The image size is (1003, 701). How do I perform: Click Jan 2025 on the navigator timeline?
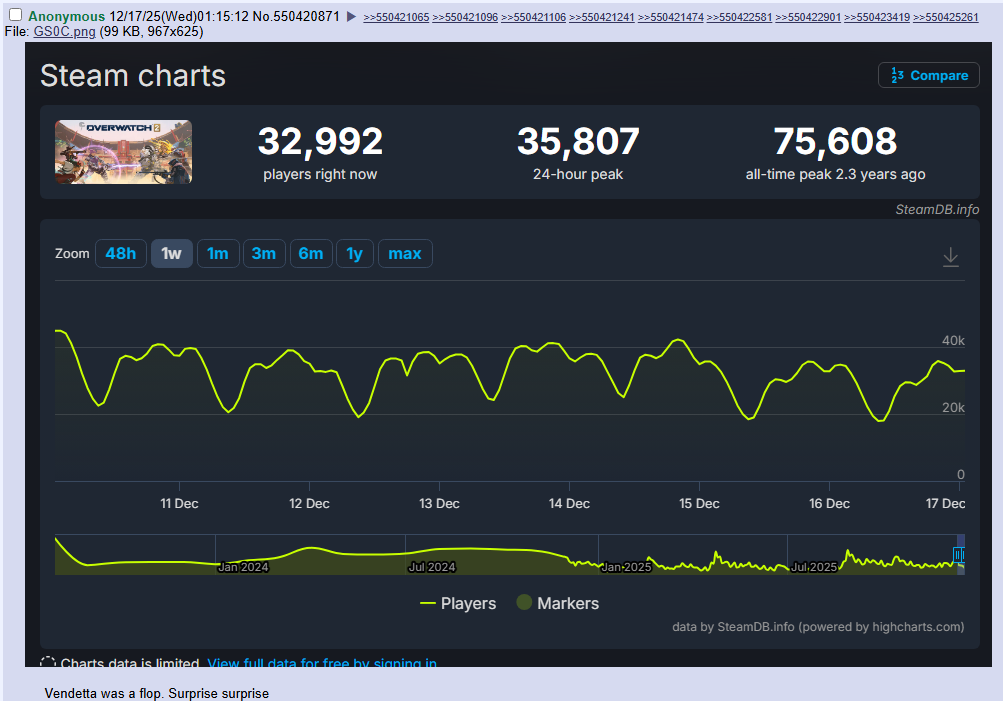626,567
